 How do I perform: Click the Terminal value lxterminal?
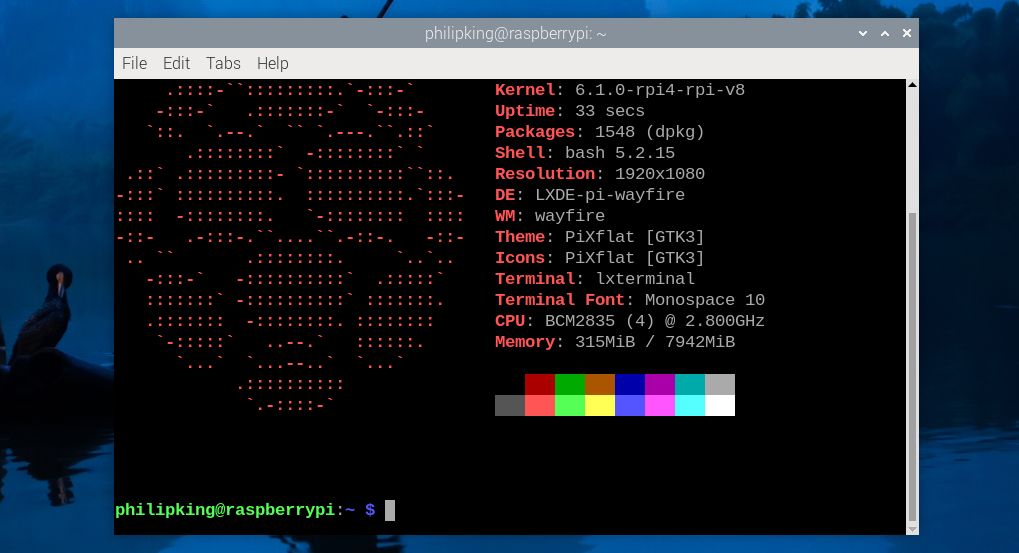pos(645,279)
